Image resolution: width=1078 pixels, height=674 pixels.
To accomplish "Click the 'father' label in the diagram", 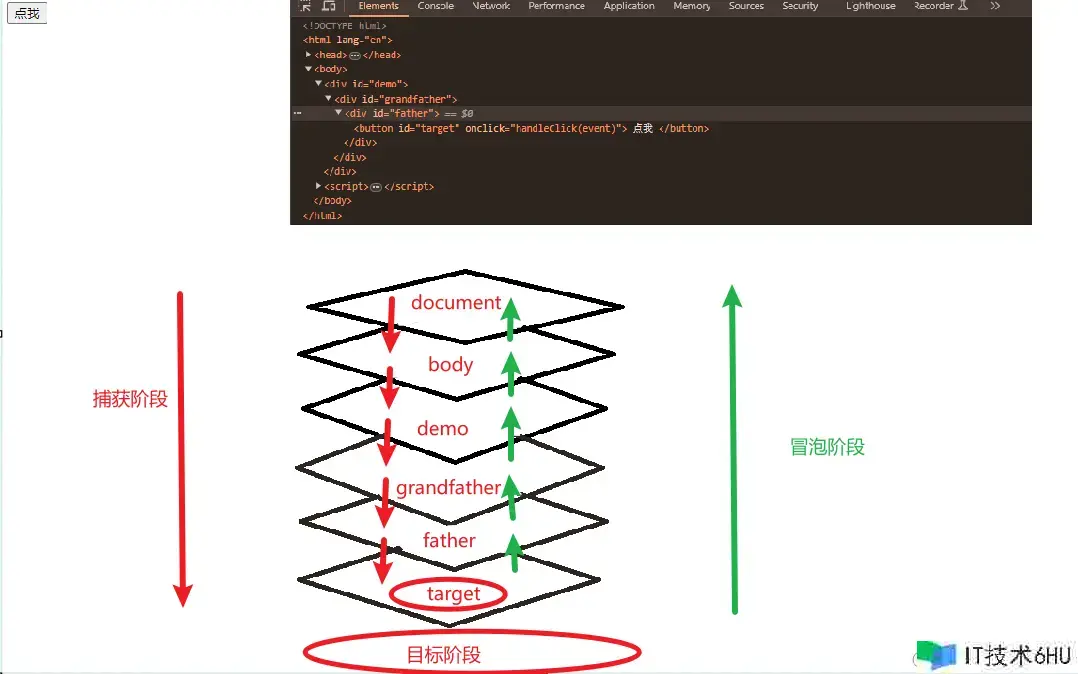I will [x=449, y=541].
